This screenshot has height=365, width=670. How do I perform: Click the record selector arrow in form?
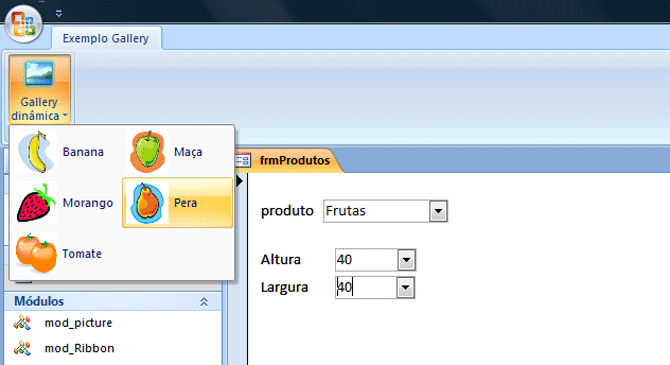click(240, 181)
